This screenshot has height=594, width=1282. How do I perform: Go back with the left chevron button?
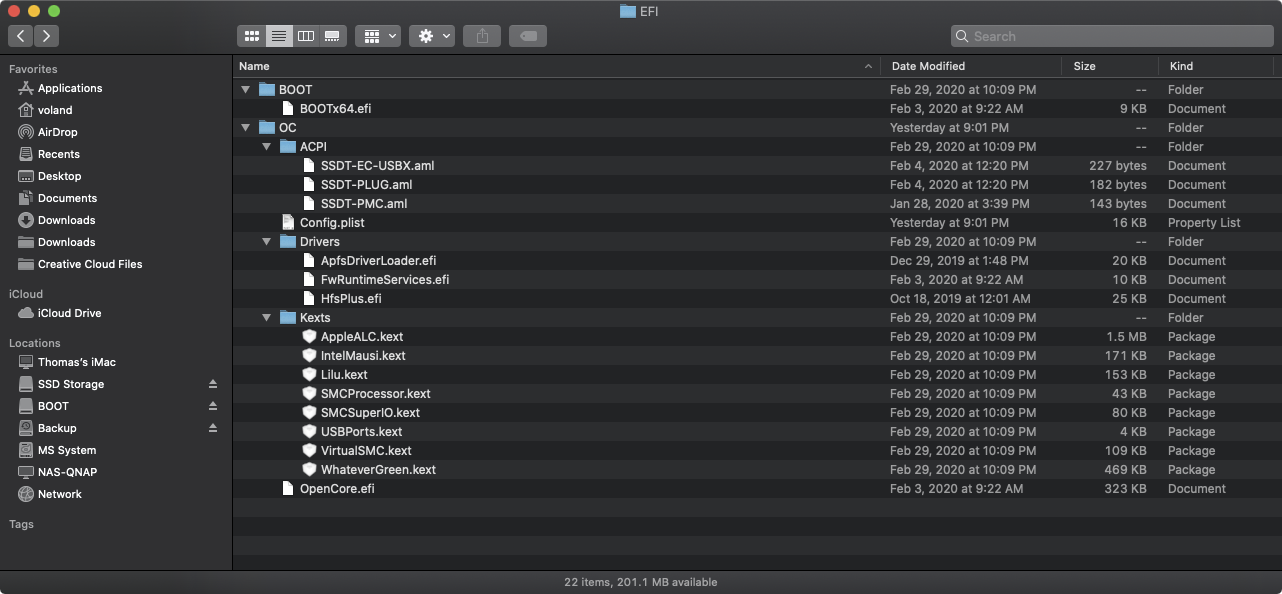pyautogui.click(x=21, y=36)
